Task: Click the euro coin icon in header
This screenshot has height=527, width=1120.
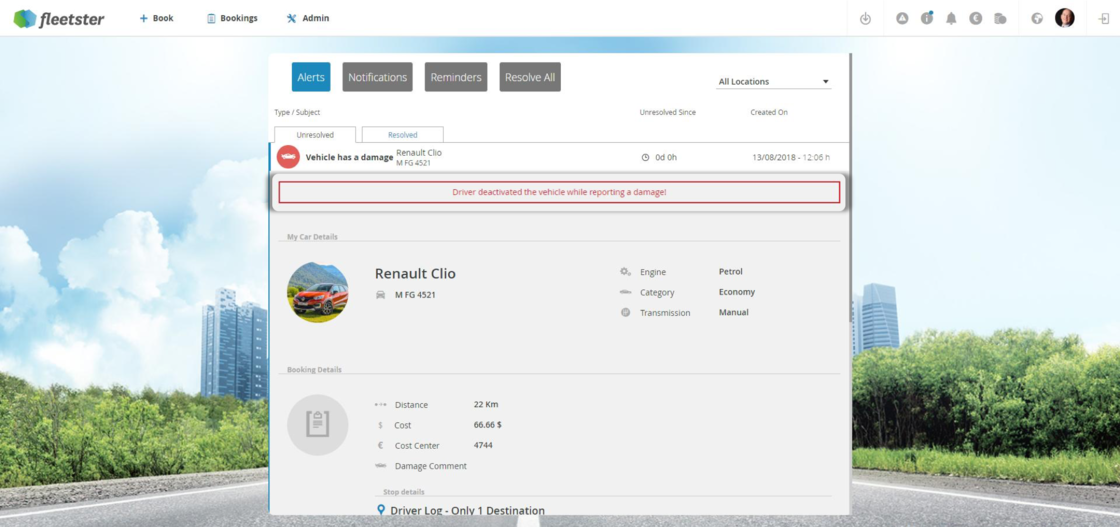Action: tap(976, 19)
